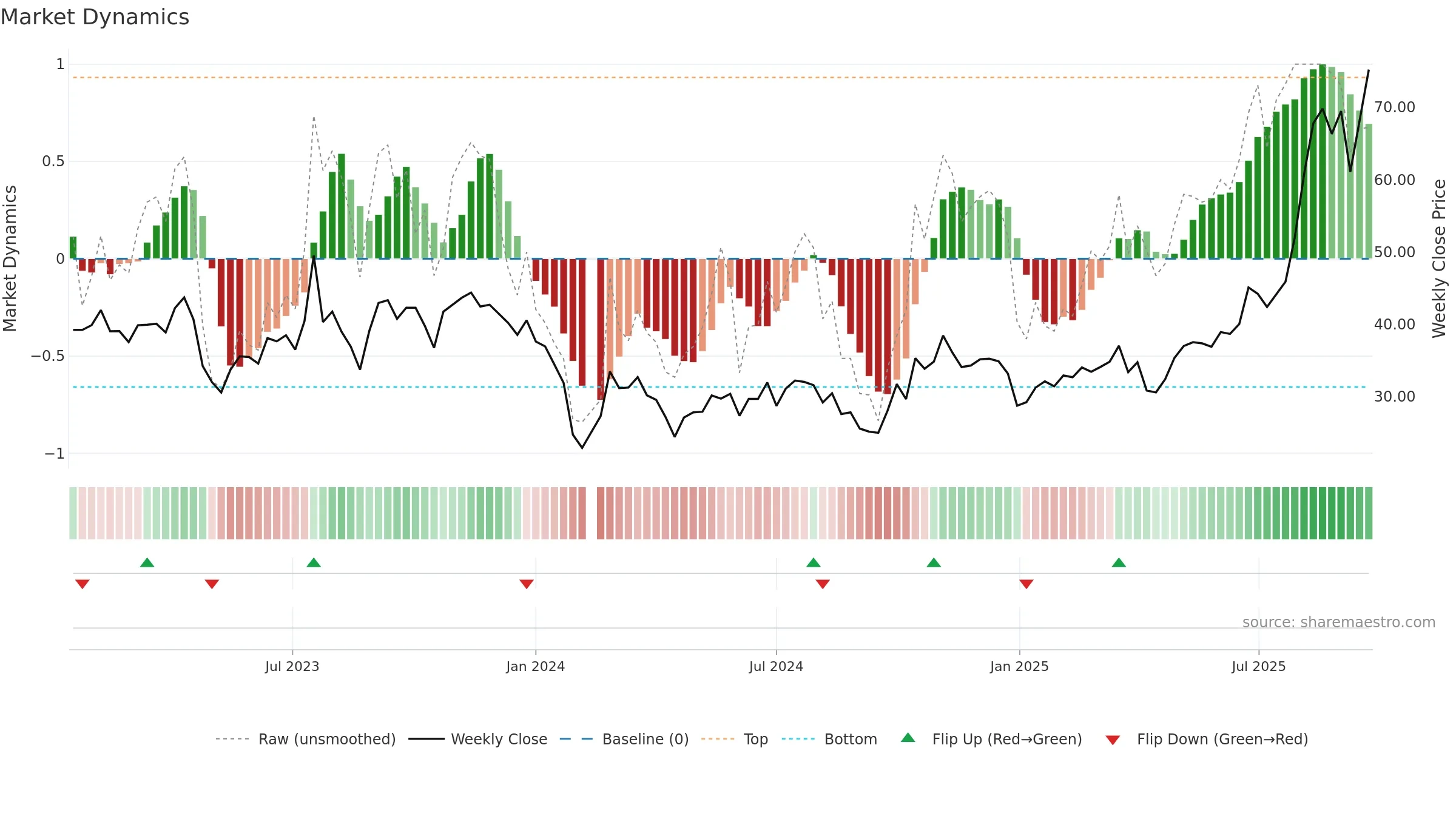Click the 'Market Dynamics' chart title
The width and height of the screenshot is (1456, 819).
[95, 17]
